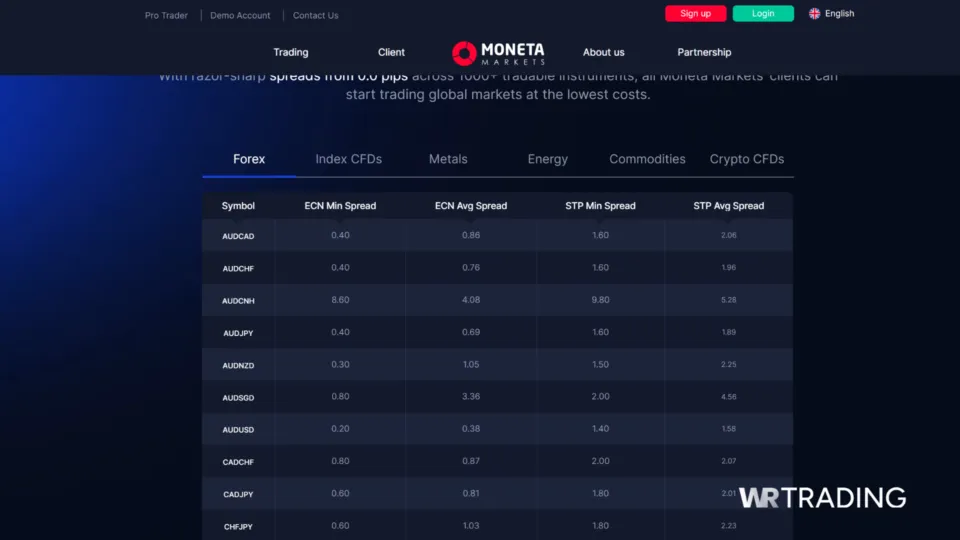960x540 pixels.
Task: Open the About us menu
Action: click(x=603, y=52)
